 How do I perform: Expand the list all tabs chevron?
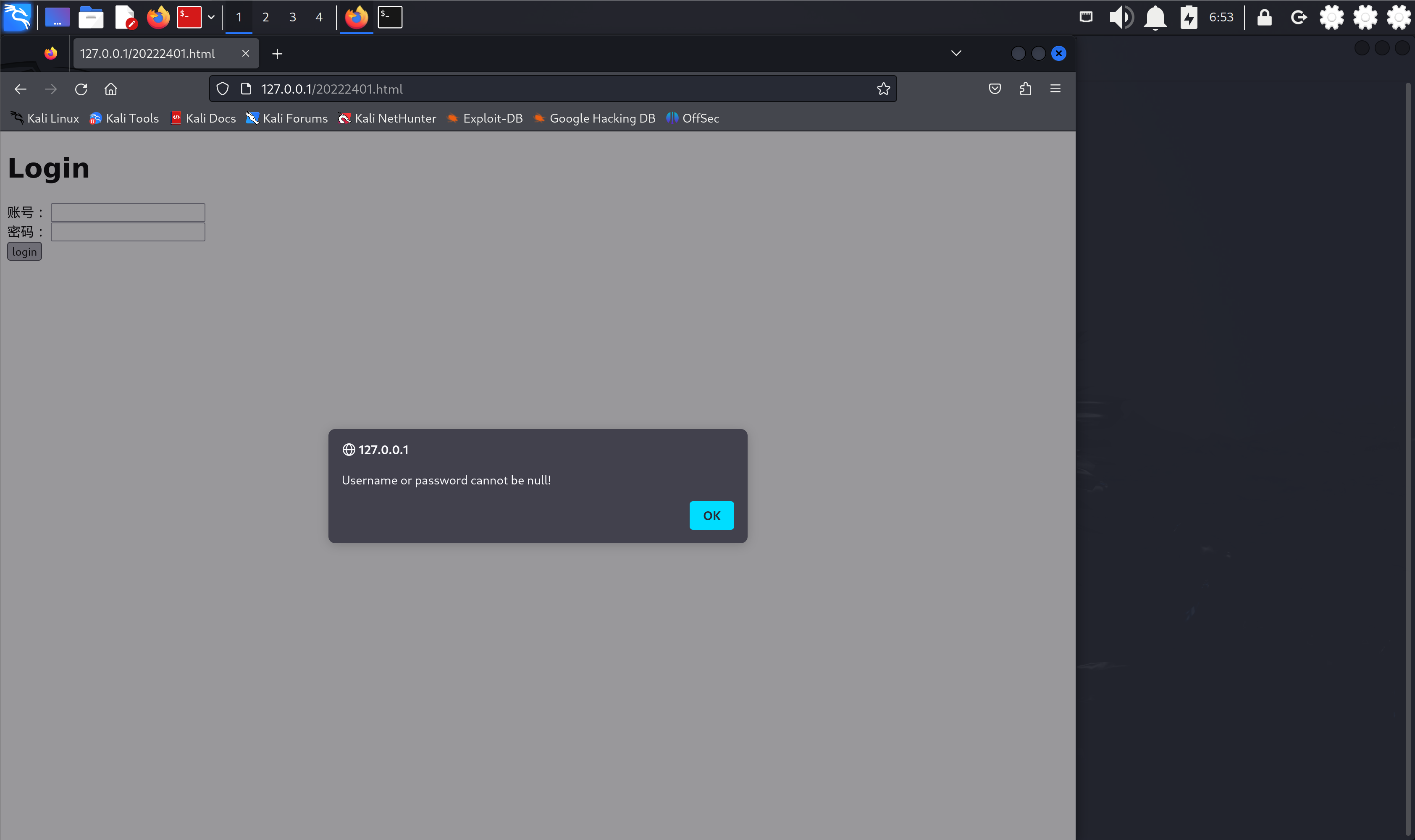tap(956, 53)
